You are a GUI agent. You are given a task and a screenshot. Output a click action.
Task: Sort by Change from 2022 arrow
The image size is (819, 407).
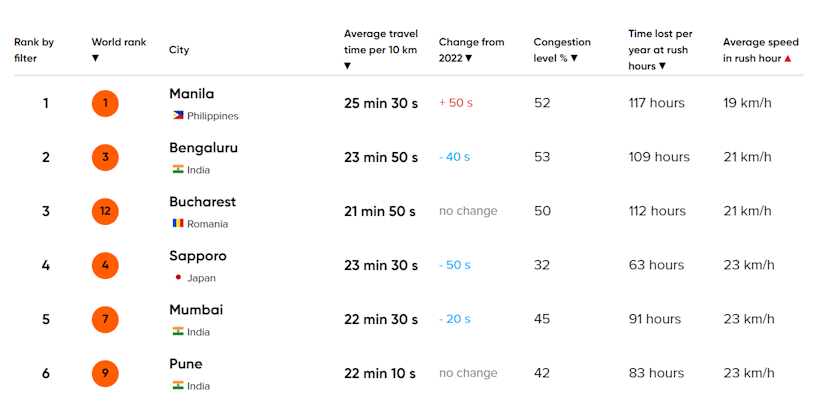tap(469, 59)
